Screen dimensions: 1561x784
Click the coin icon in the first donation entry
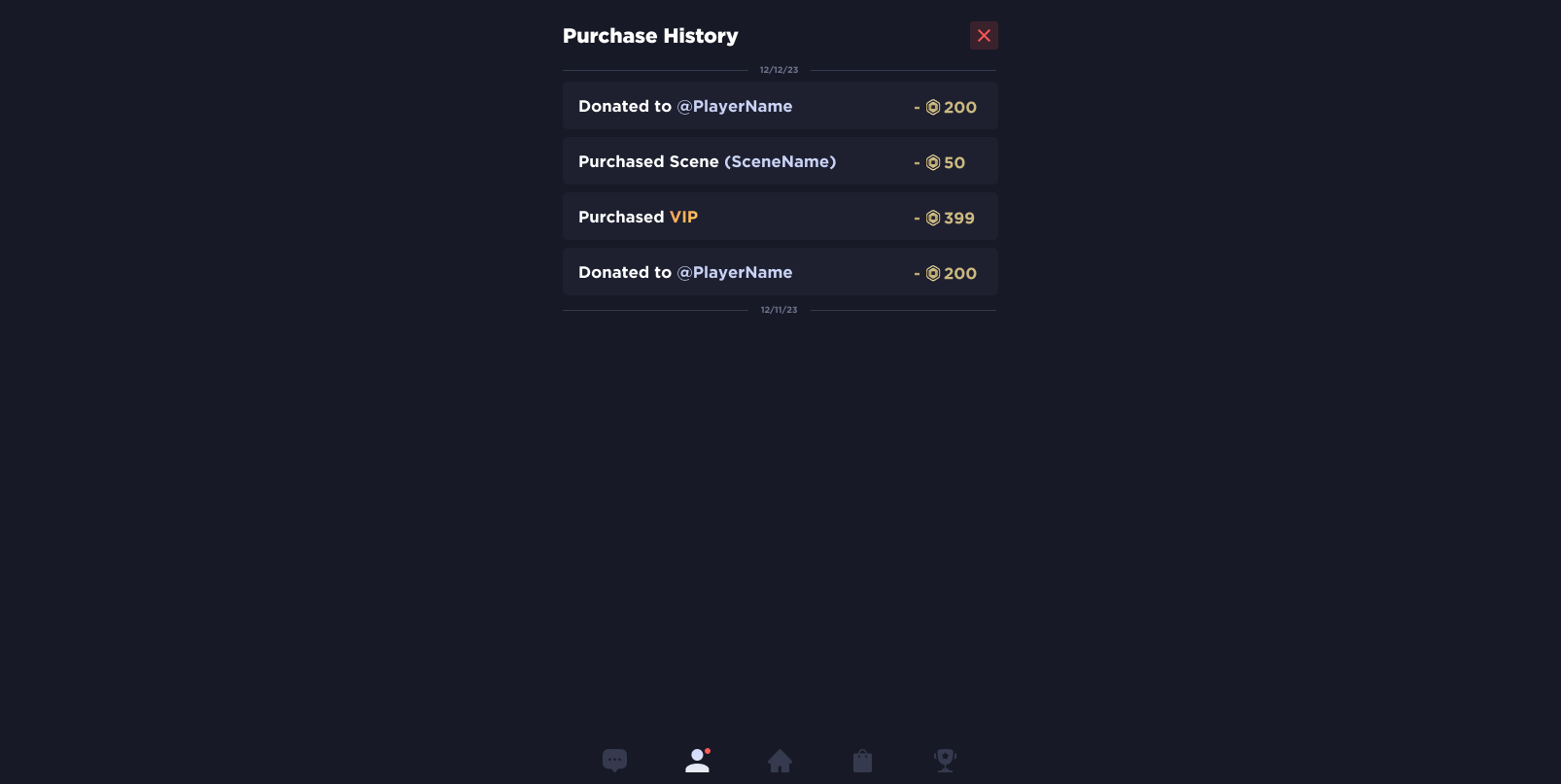[x=933, y=108]
